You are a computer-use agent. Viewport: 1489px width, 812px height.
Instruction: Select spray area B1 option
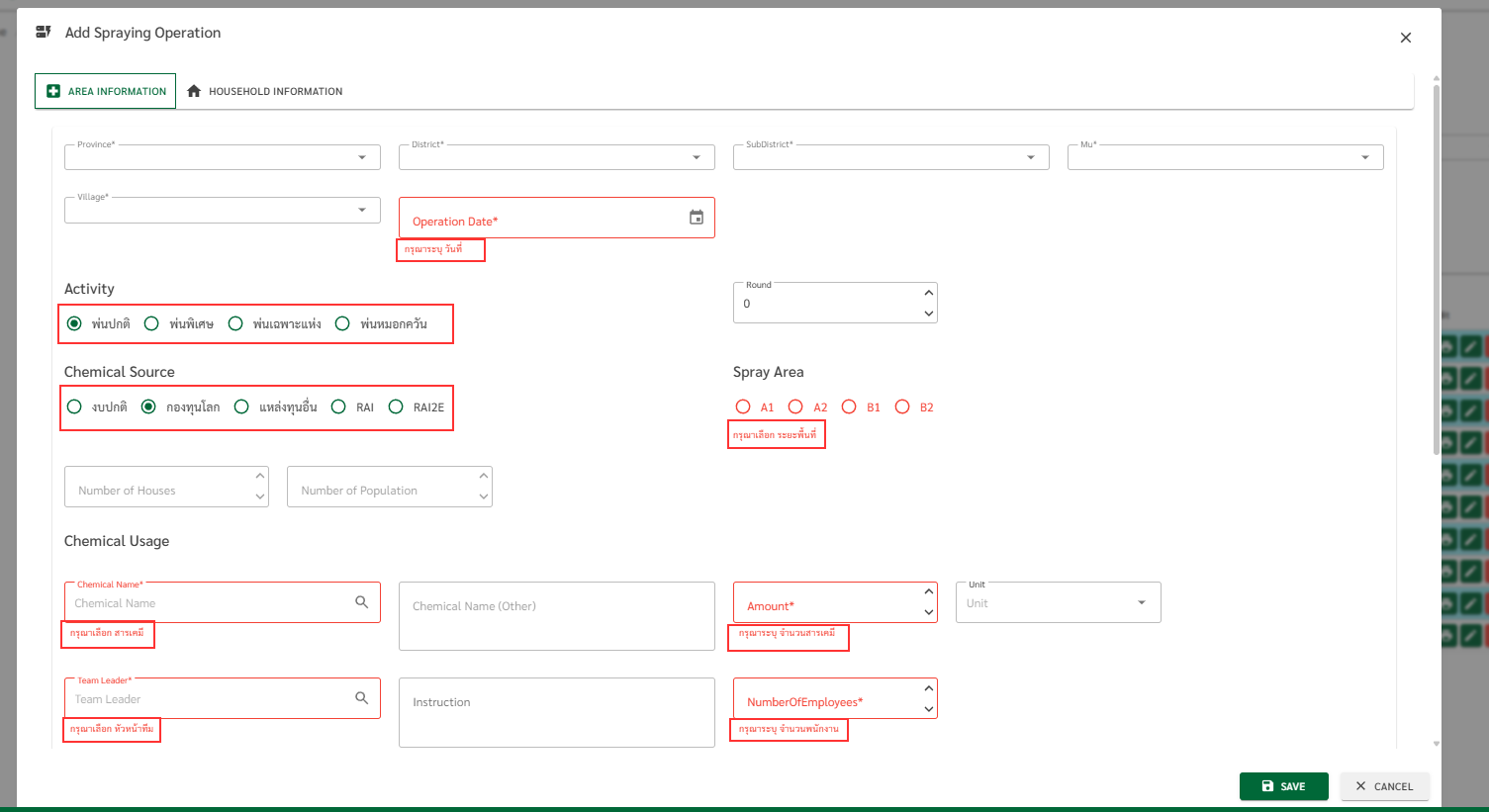click(x=849, y=406)
